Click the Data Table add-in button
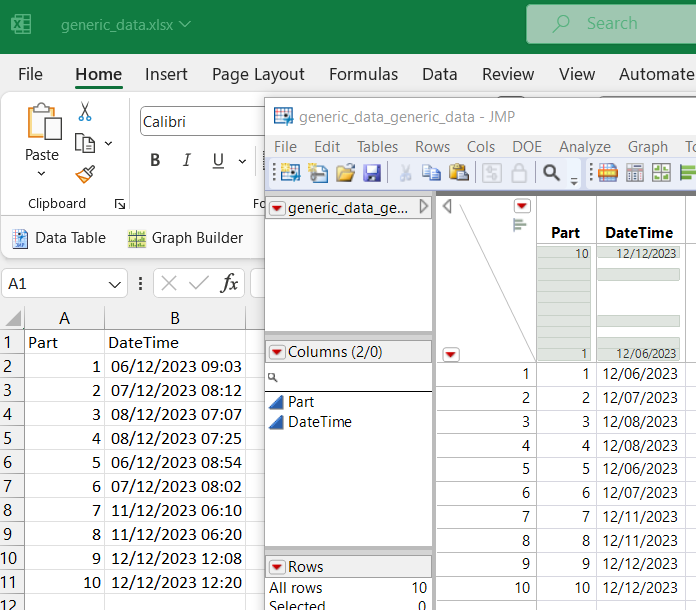The height and width of the screenshot is (610, 696). coord(59,238)
